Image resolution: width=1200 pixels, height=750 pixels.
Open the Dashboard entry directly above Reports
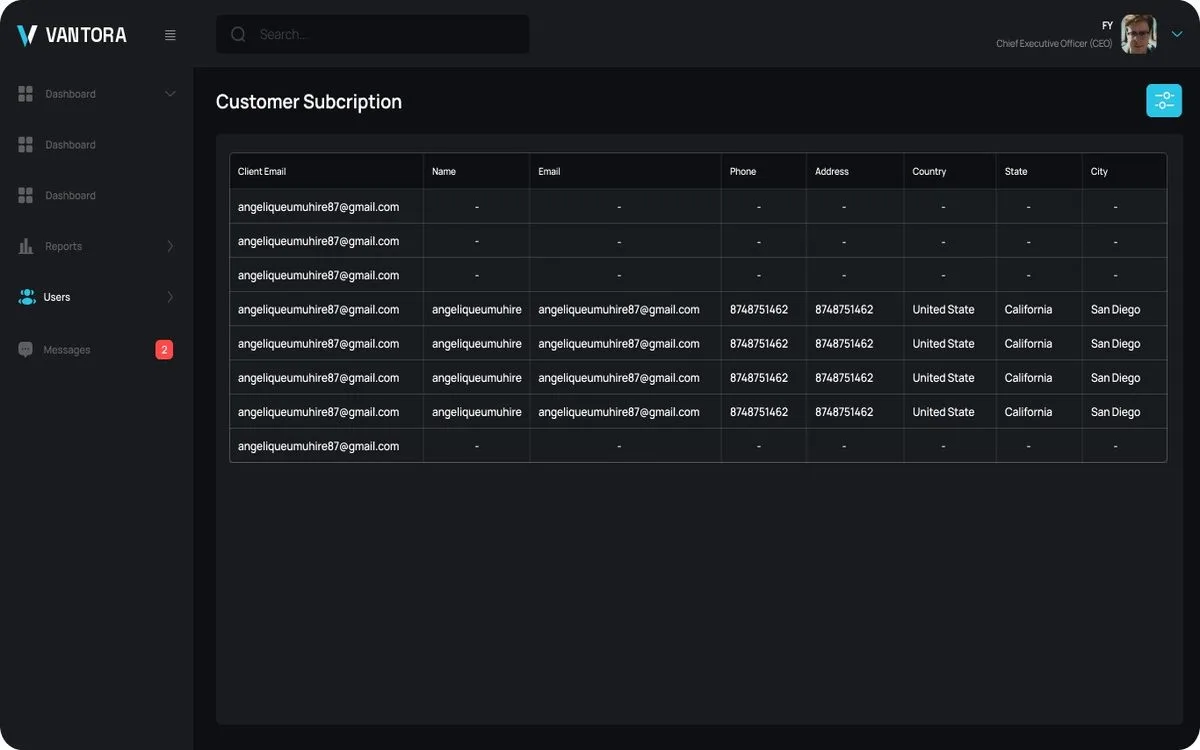tap(70, 195)
